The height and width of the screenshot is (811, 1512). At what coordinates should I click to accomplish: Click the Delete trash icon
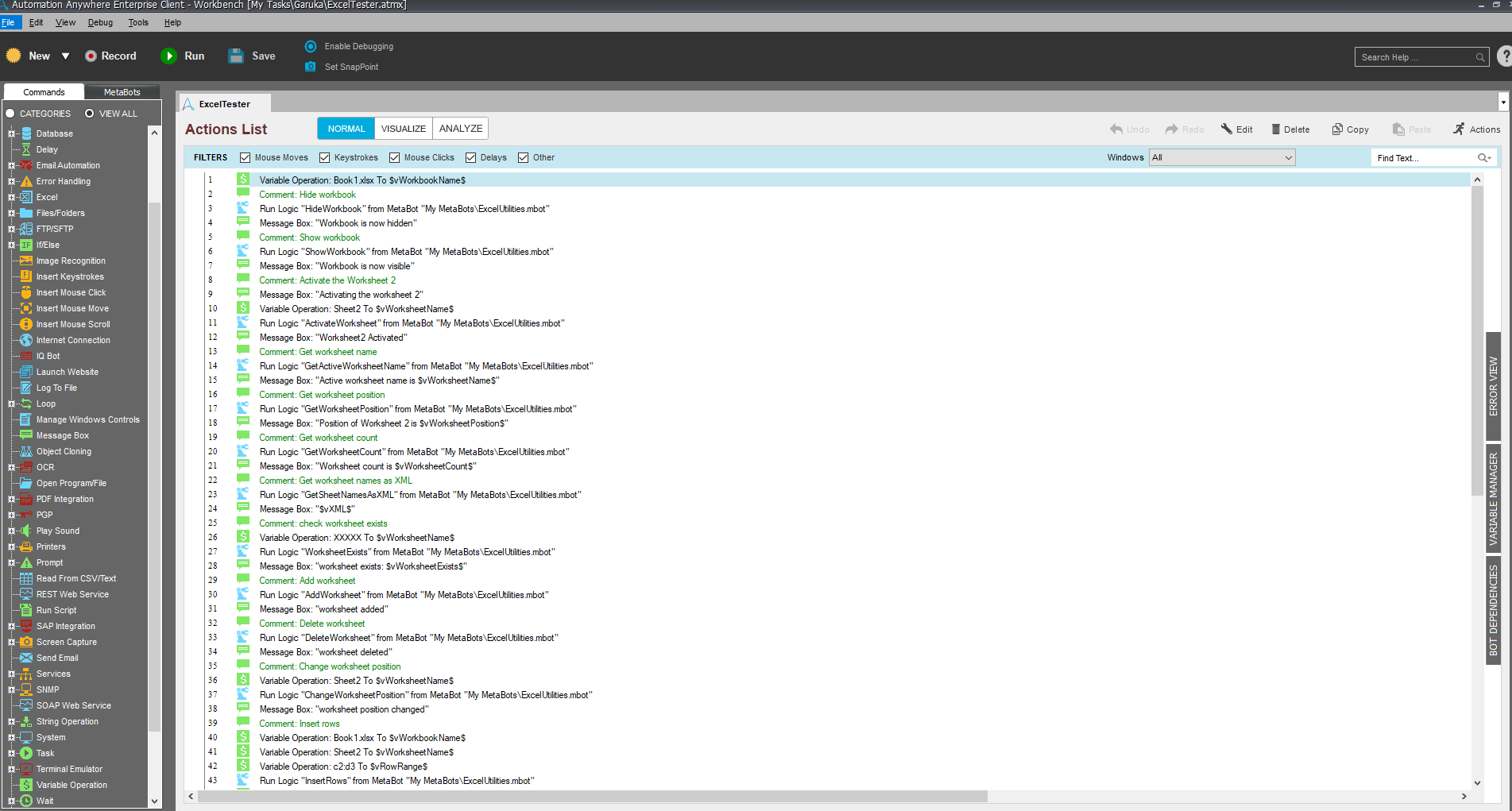[x=1276, y=129]
